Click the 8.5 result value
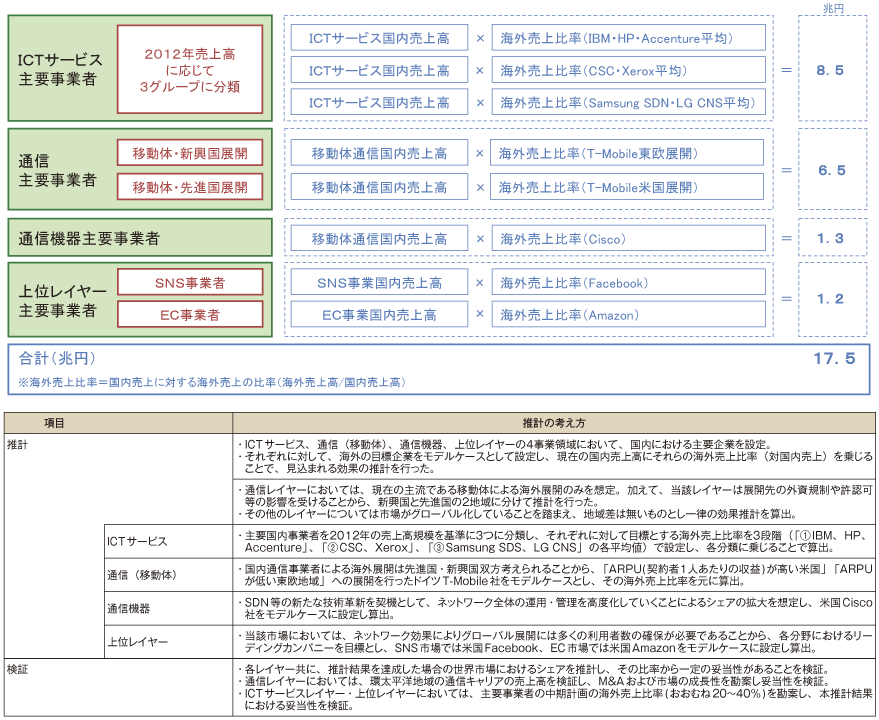The image size is (879, 720). pos(830,70)
